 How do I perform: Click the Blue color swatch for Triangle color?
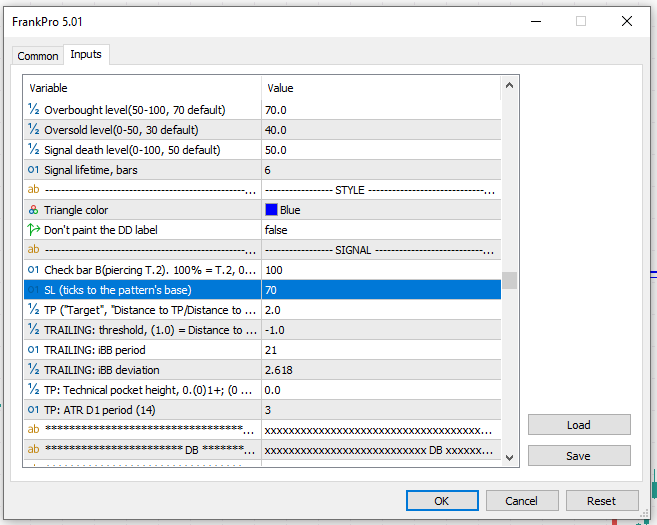271,210
